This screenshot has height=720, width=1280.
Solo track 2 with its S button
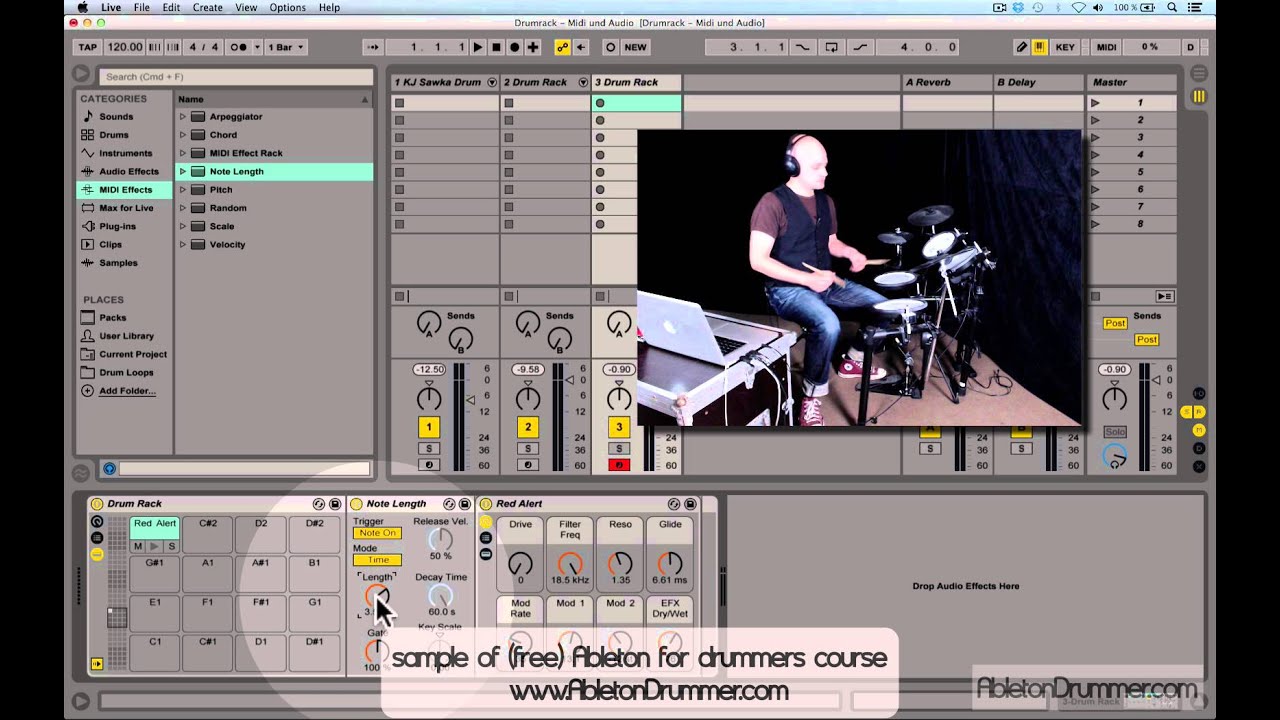pyautogui.click(x=528, y=449)
